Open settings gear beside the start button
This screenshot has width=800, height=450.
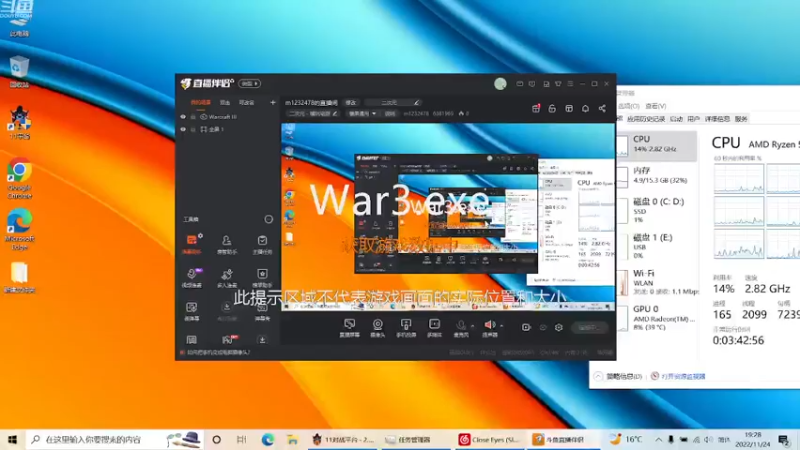(x=559, y=327)
